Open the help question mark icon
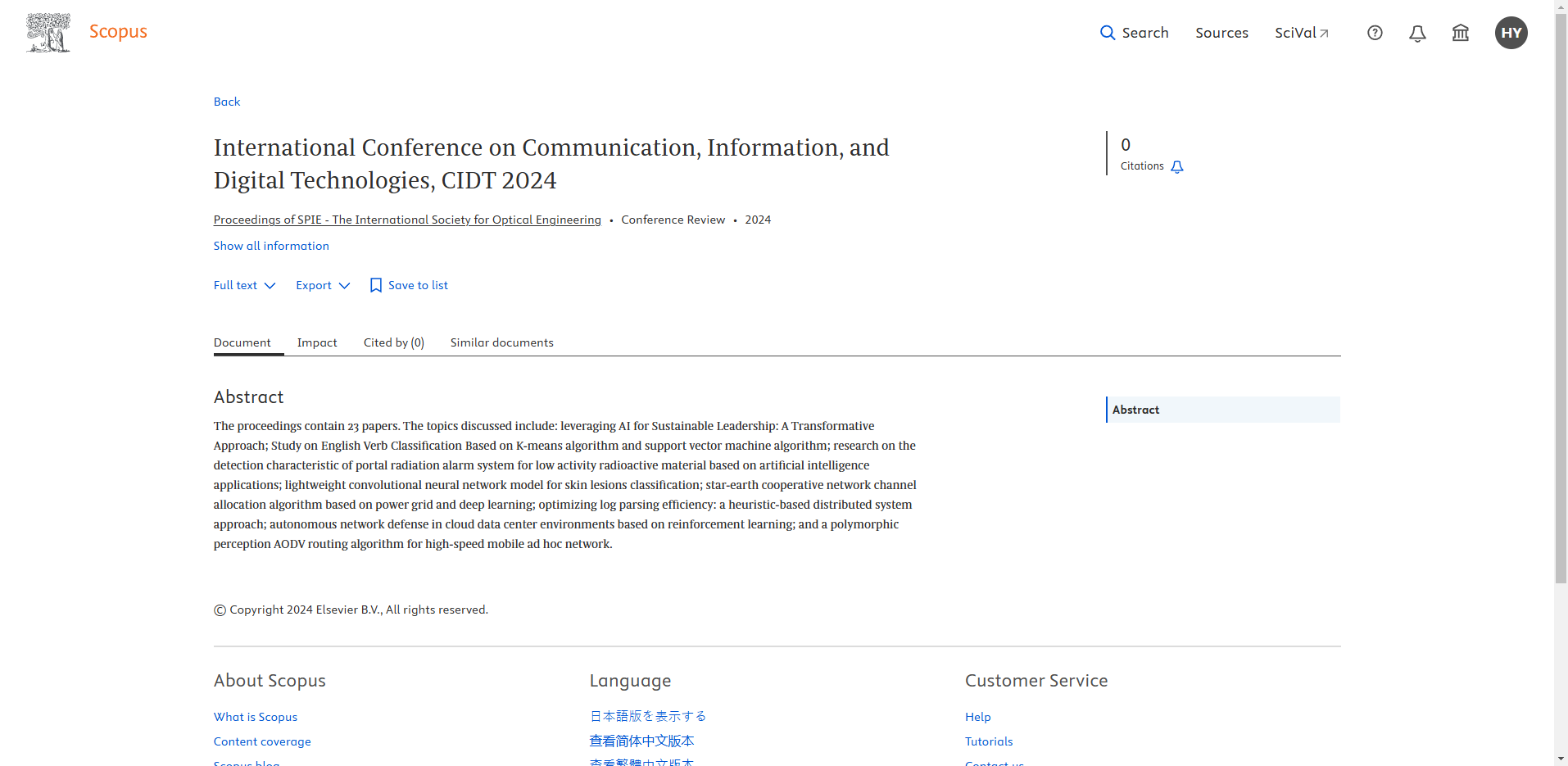 (x=1375, y=33)
